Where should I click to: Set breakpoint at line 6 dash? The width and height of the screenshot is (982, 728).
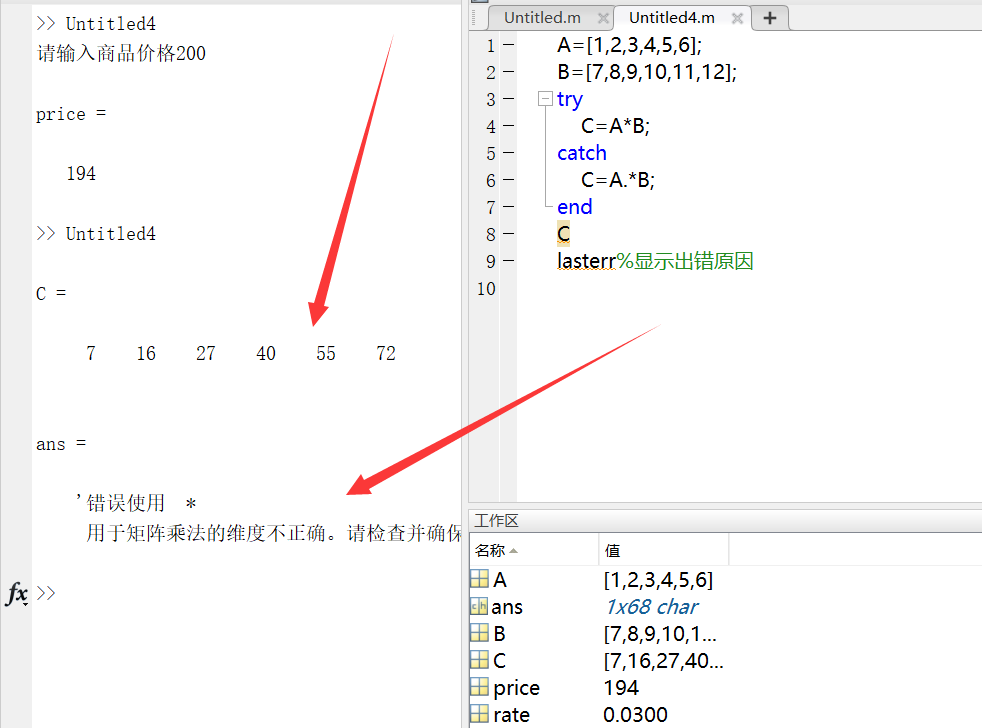pos(509,180)
